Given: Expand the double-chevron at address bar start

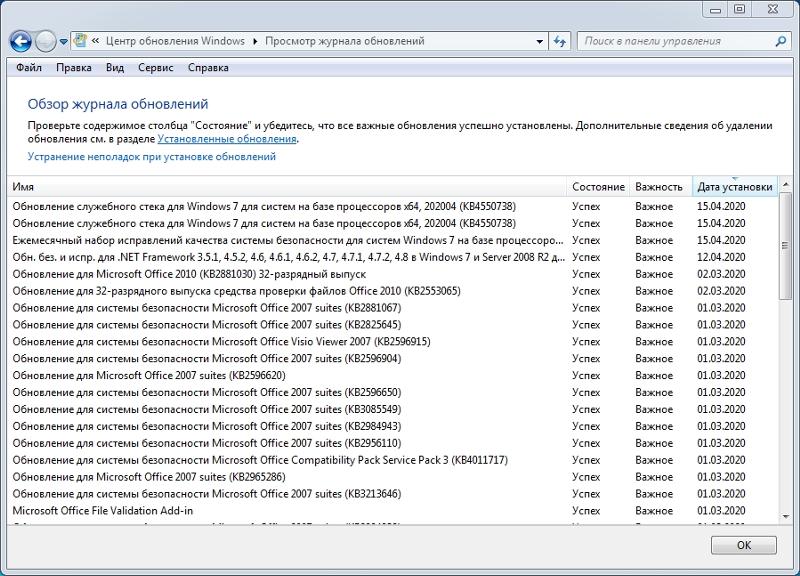Looking at the screenshot, I should tap(95, 41).
